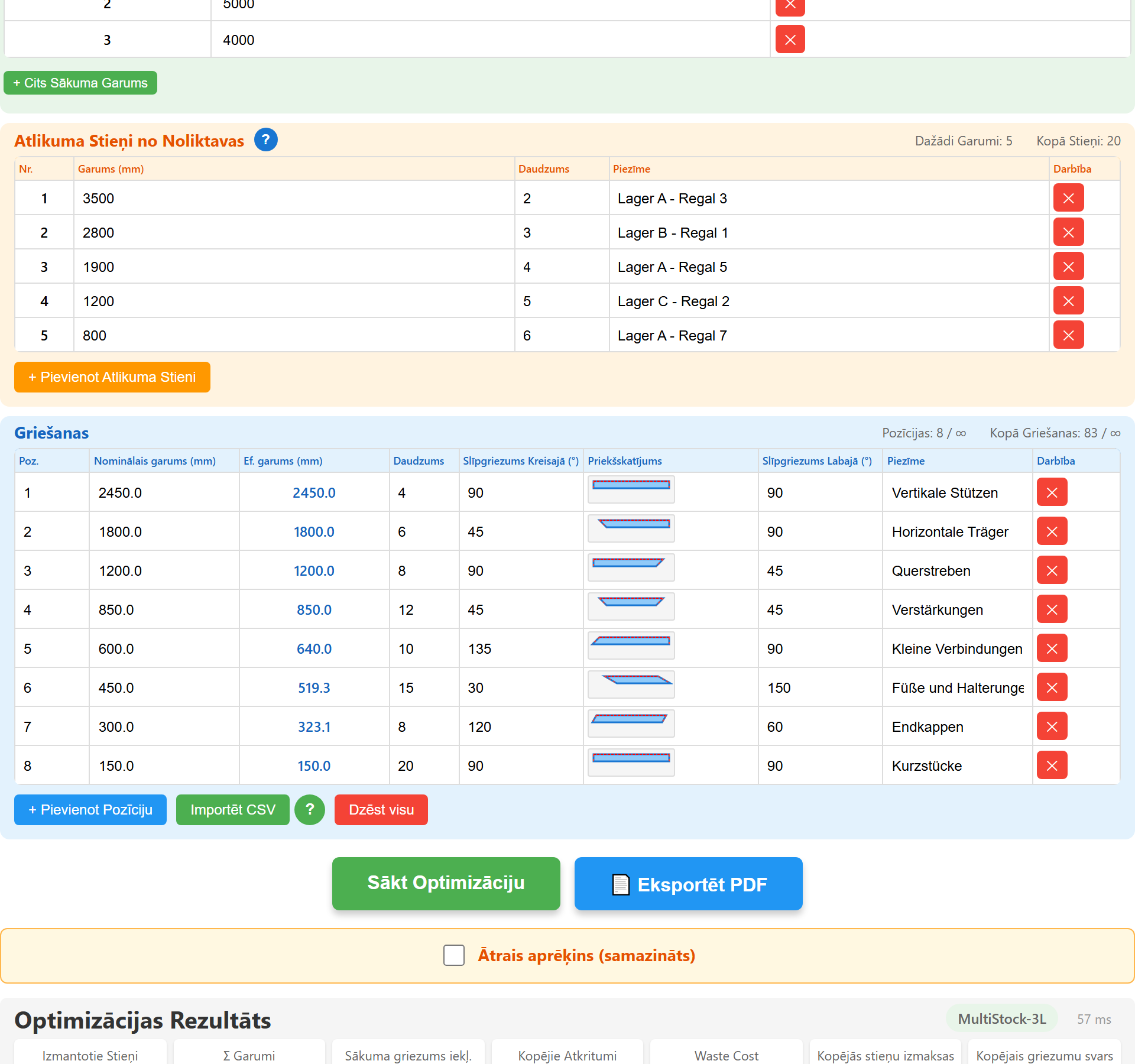1135x1064 pixels.
Task: Open profile preview for Vertikale Stützen
Action: 631,489
